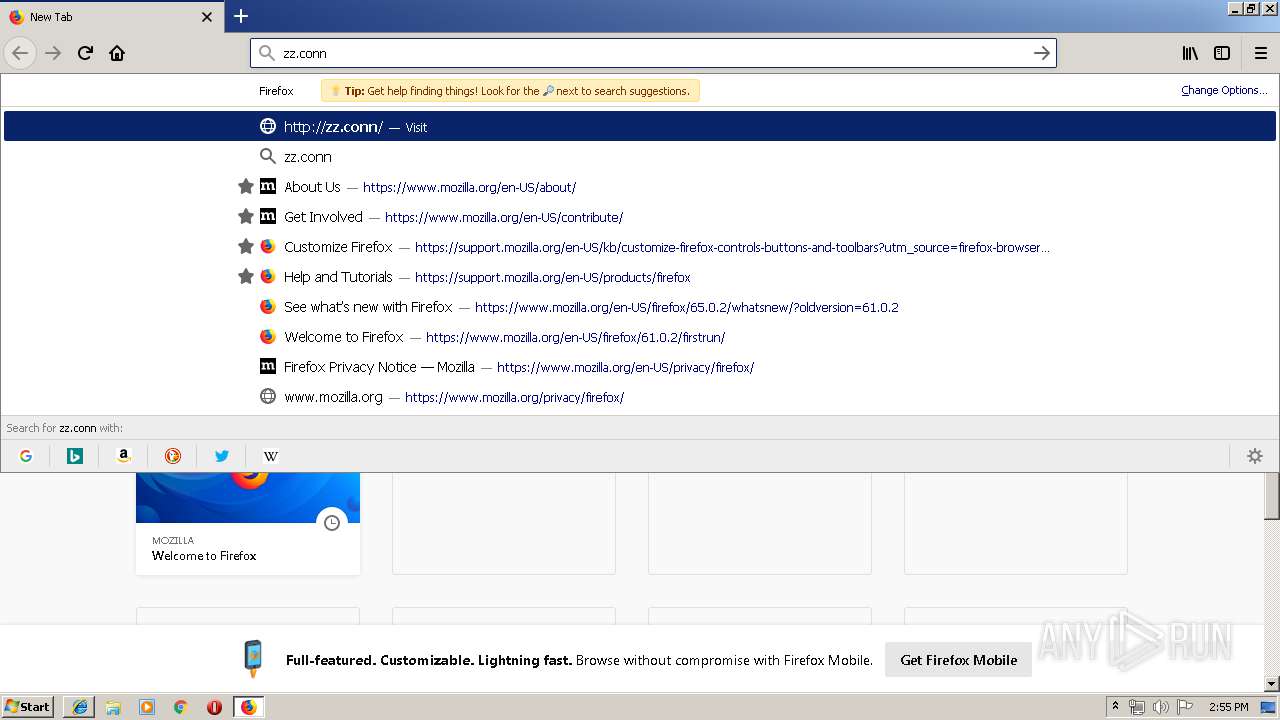Viewport: 1280px width, 720px height.
Task: Search with Wikipedia one-off engine
Action: (x=271, y=456)
